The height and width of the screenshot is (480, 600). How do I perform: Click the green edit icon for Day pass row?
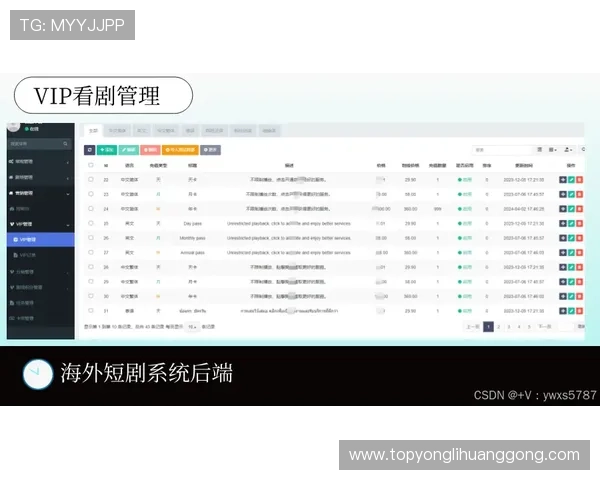[x=571, y=224]
